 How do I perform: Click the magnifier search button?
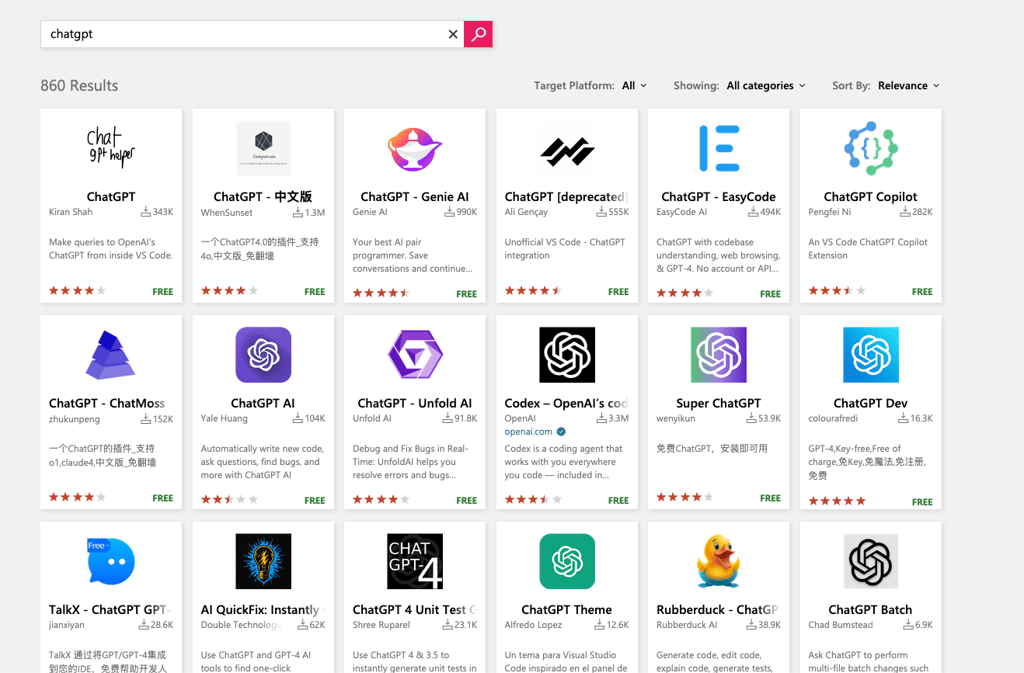tap(478, 34)
